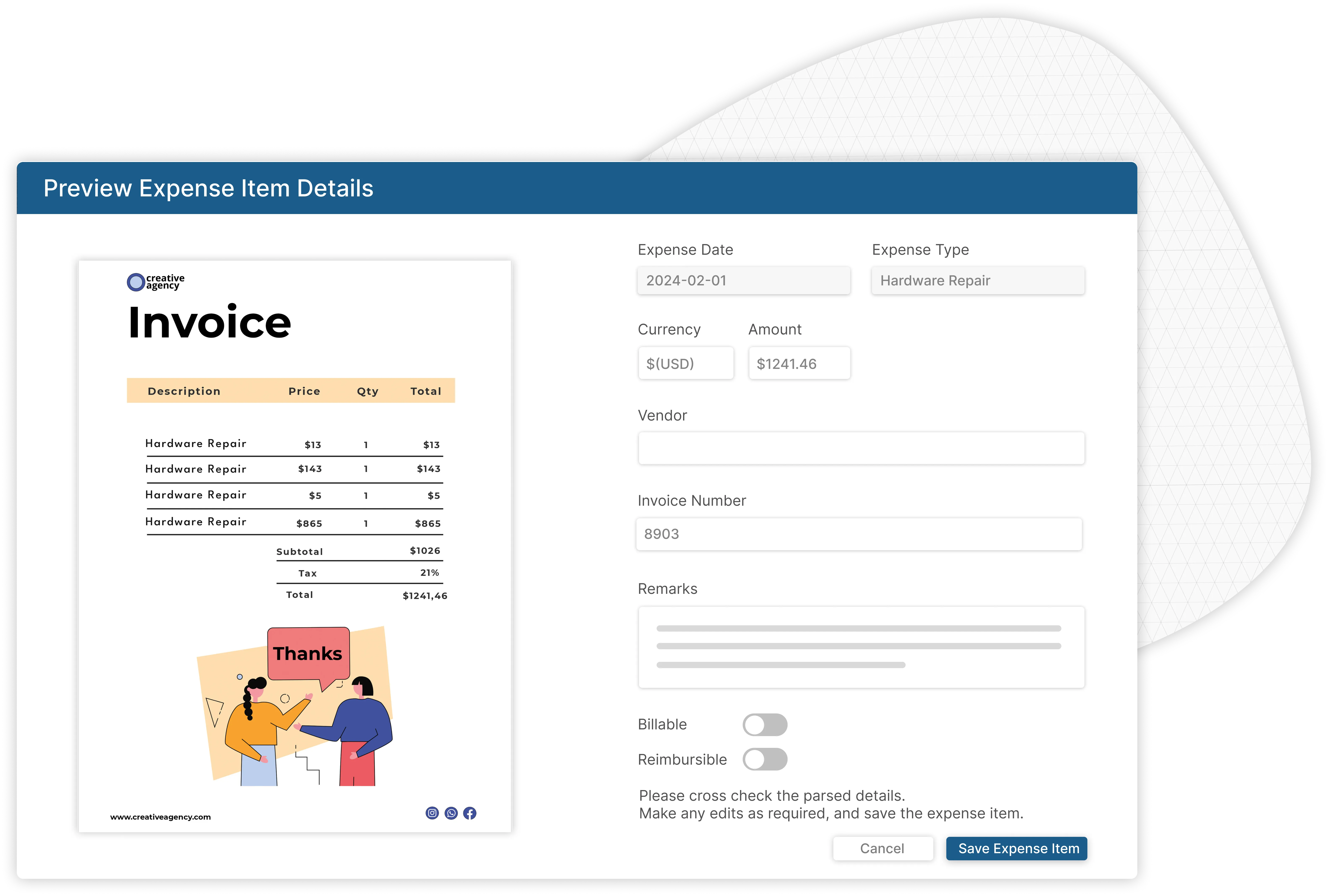This screenshot has width=1329, height=896.
Task: Click the Description column header
Action: pyautogui.click(x=184, y=391)
